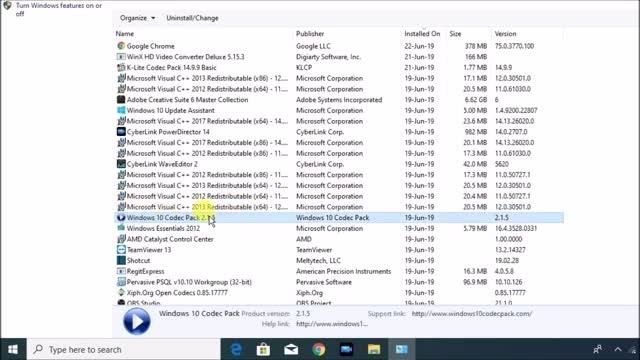Click American Precision Instruments publisher cell
Viewport: 640px width, 360px height.
343,271
